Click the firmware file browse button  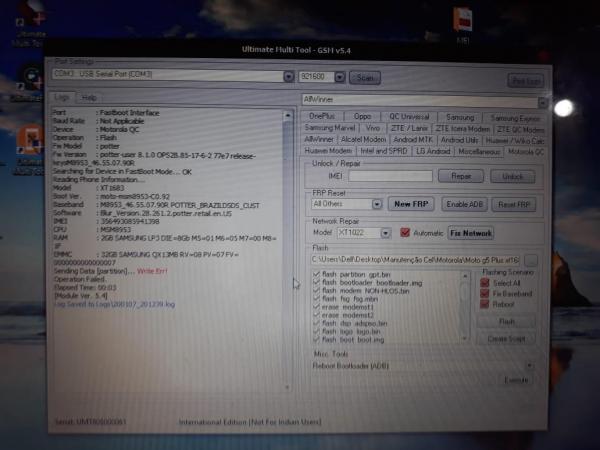[x=531, y=260]
